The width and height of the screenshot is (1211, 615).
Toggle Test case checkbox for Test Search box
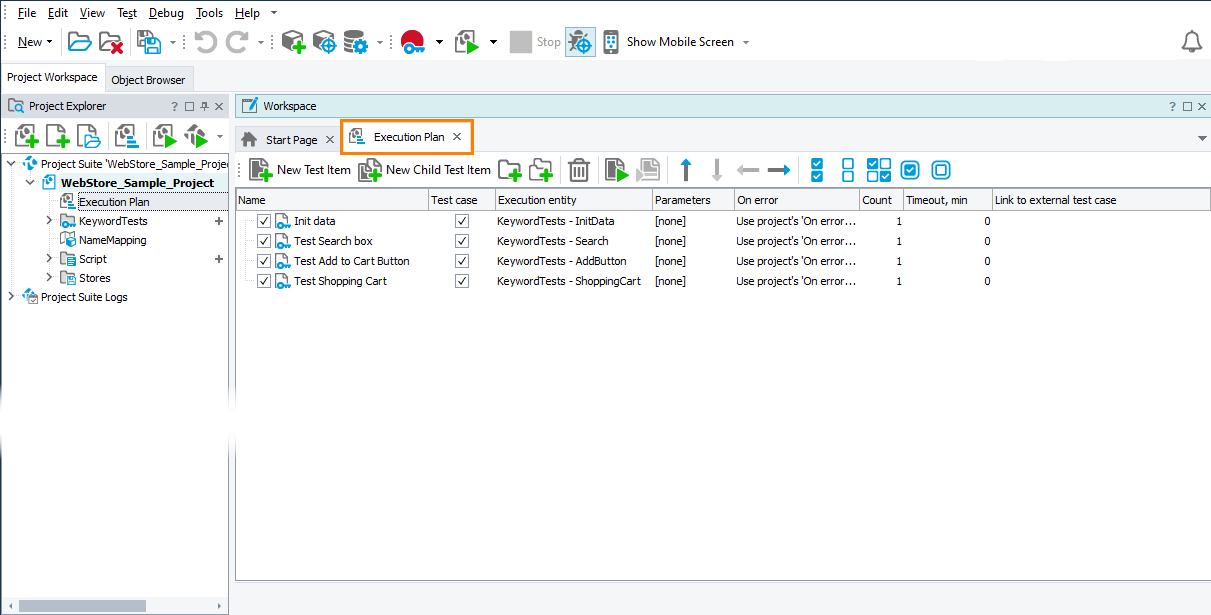(462, 241)
